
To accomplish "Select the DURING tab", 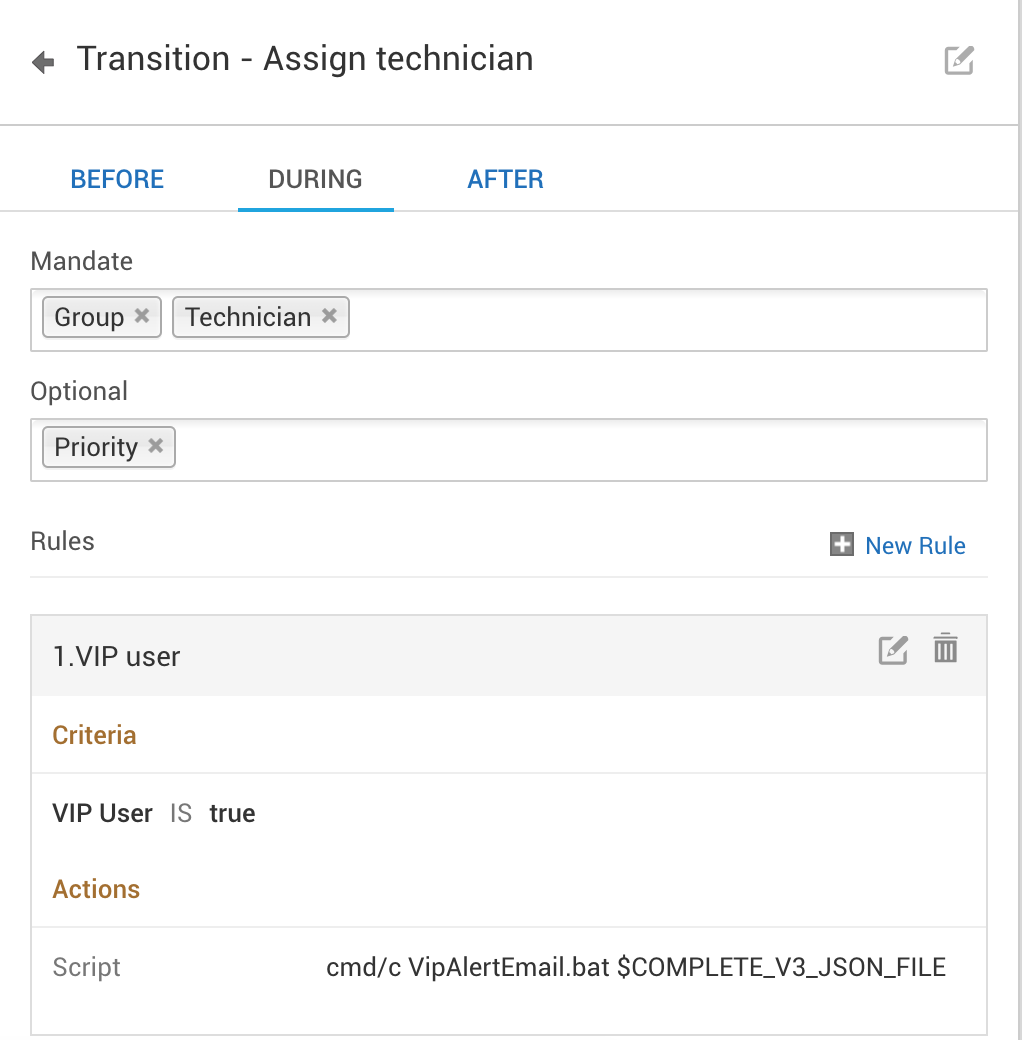I will point(315,180).
